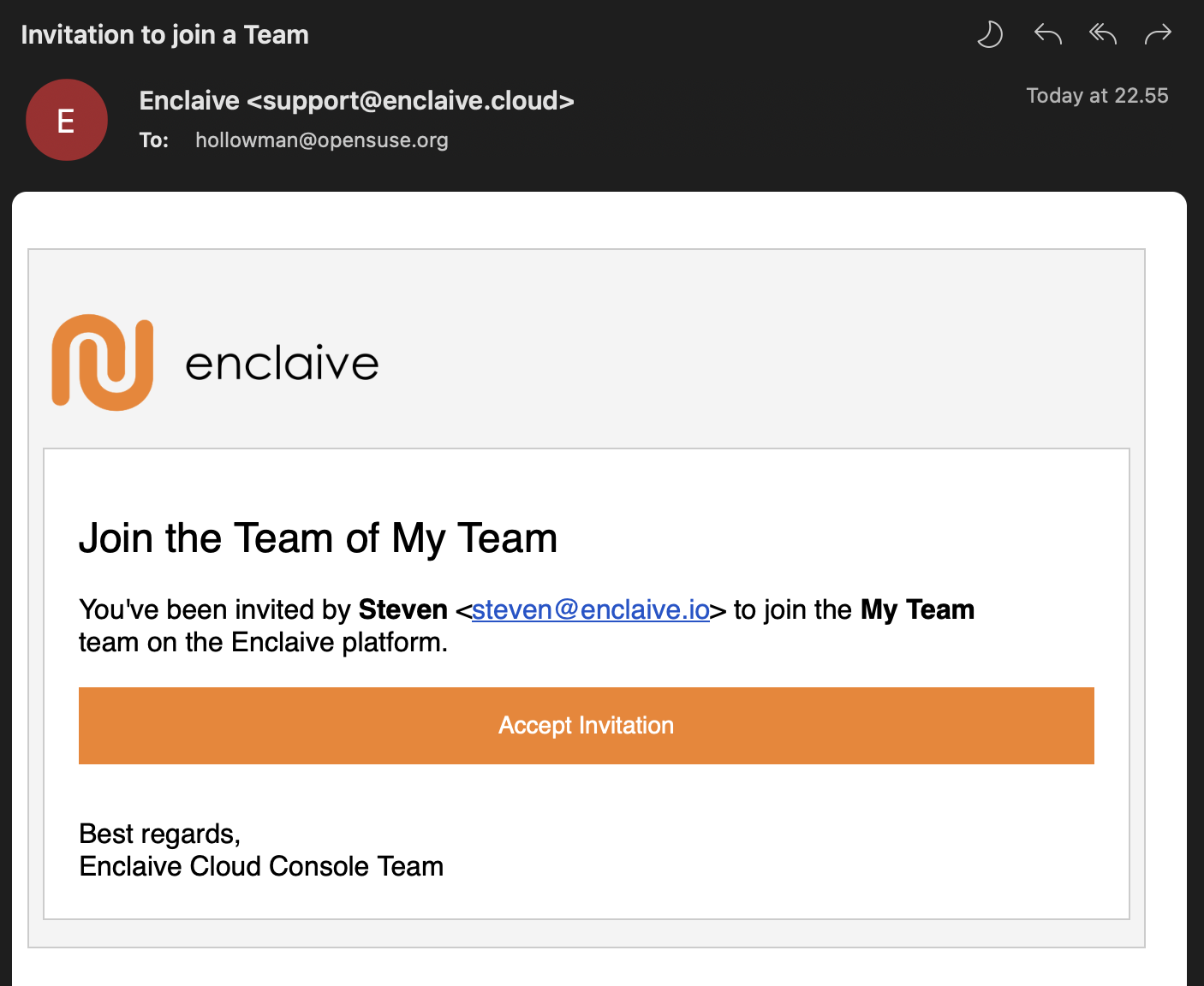Click the Reply All double-arrow icon
Viewport: 1204px width, 986px height.
click(x=1103, y=34)
